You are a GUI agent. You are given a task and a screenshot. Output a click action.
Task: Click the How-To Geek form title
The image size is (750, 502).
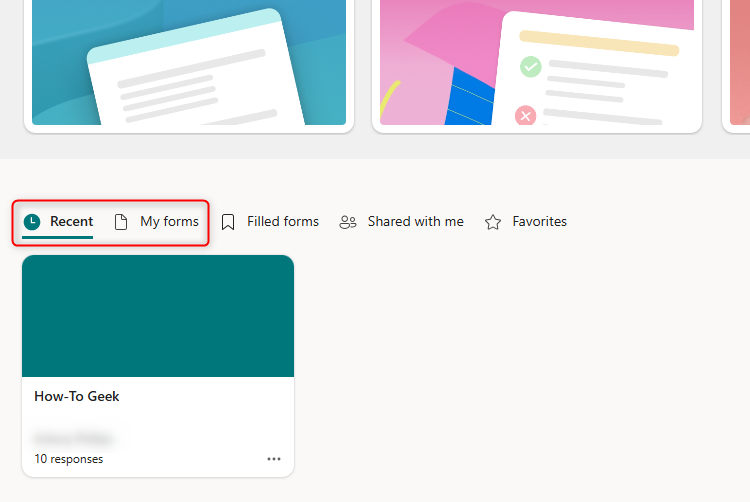(x=77, y=396)
